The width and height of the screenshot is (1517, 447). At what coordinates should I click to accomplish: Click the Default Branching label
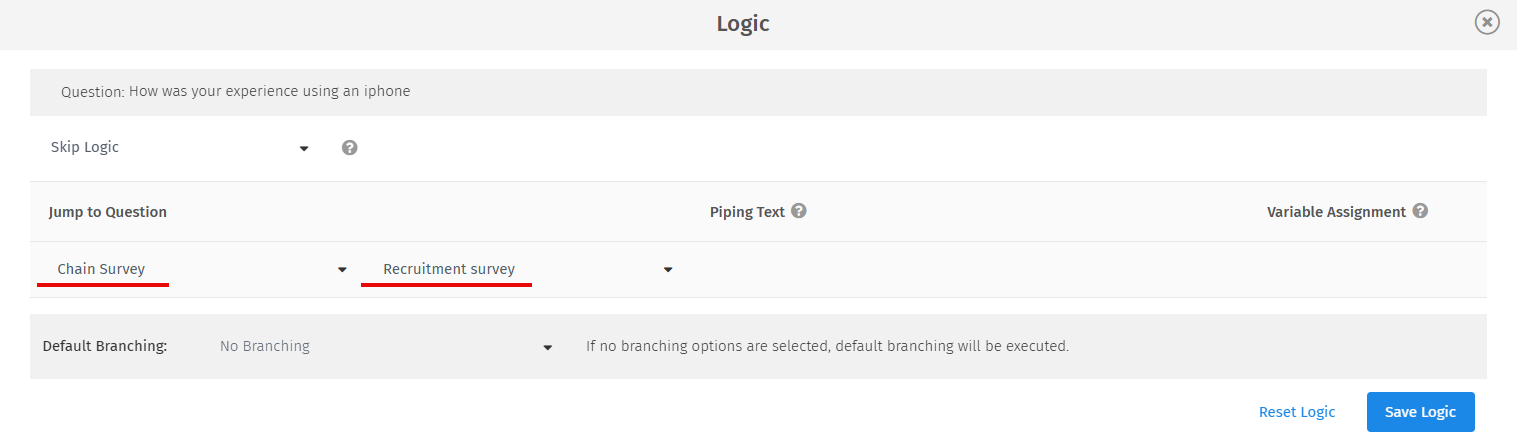pos(105,346)
